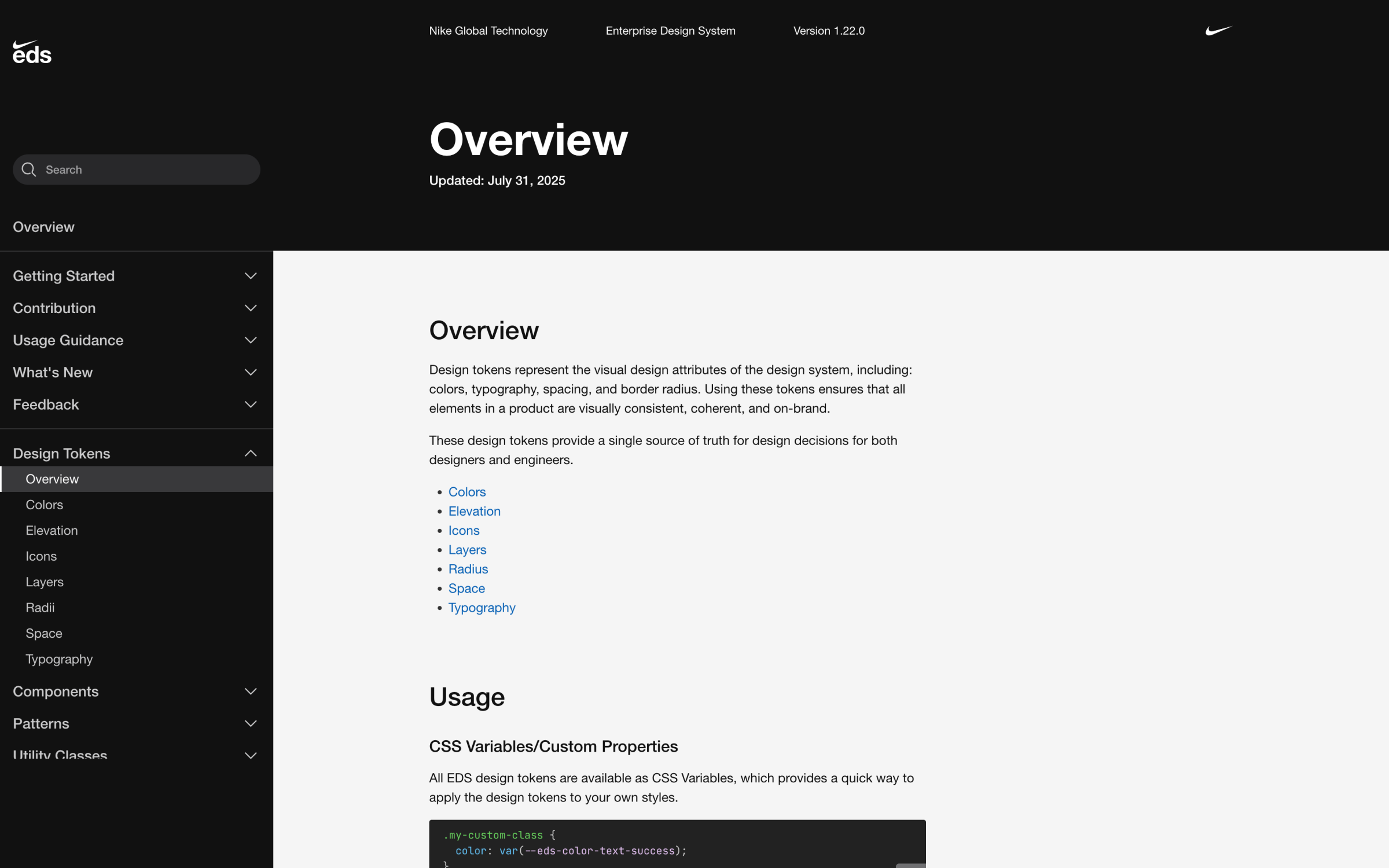Image resolution: width=1389 pixels, height=868 pixels.
Task: Open the Components section label
Action: point(56,692)
